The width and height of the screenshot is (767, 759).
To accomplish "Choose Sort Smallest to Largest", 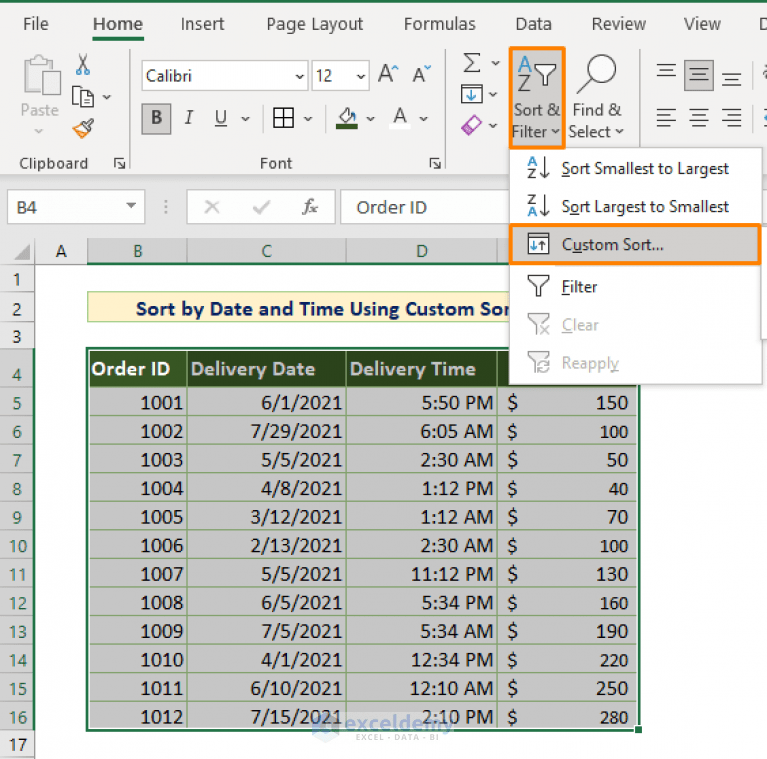I will 635,168.
